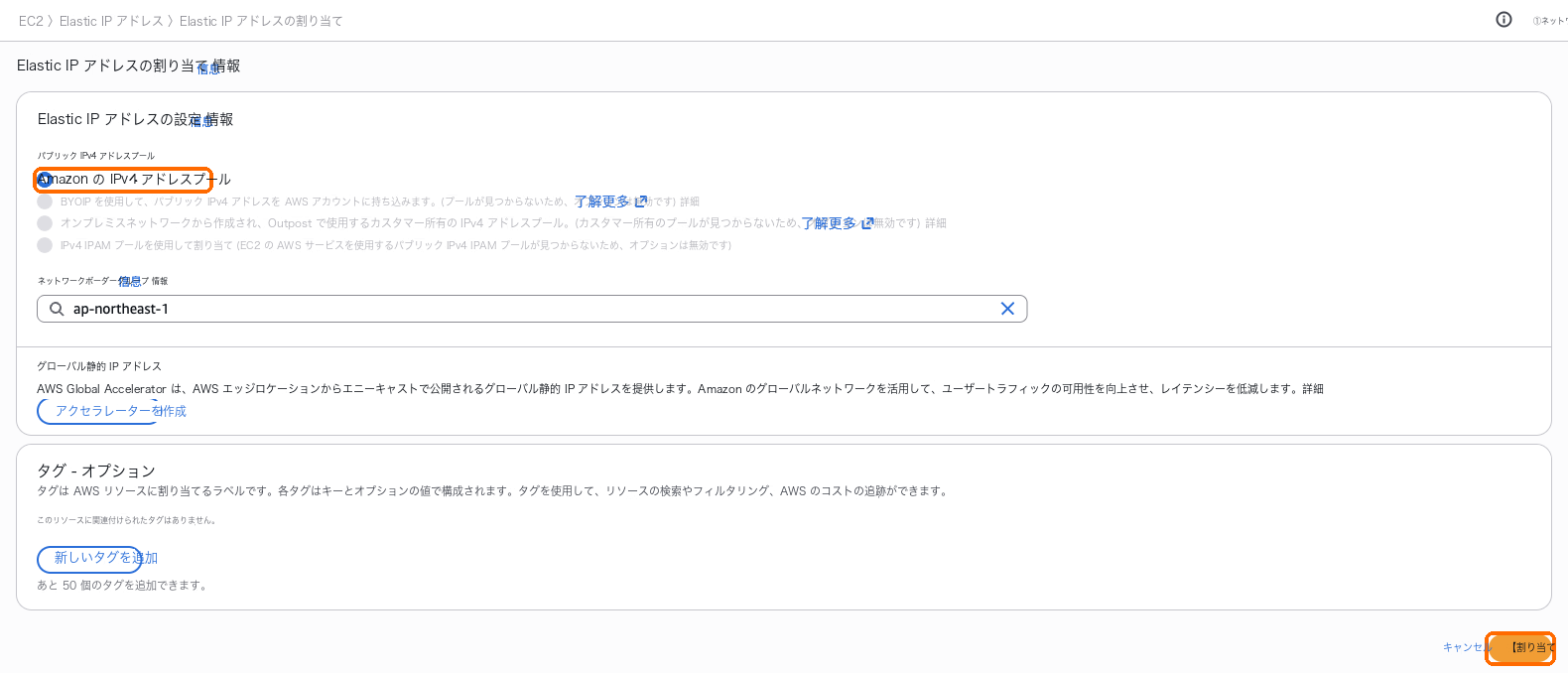
Task: Click 了解更多 link on Outpost row
Action: (x=829, y=223)
